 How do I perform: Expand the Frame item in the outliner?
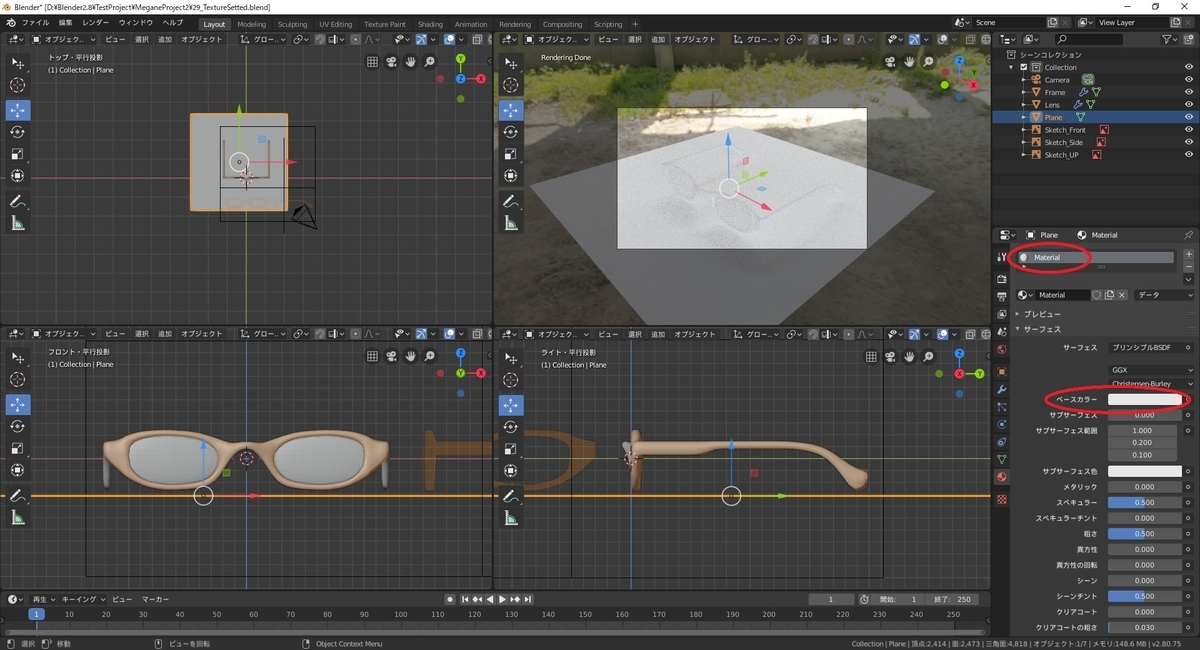coord(1024,92)
